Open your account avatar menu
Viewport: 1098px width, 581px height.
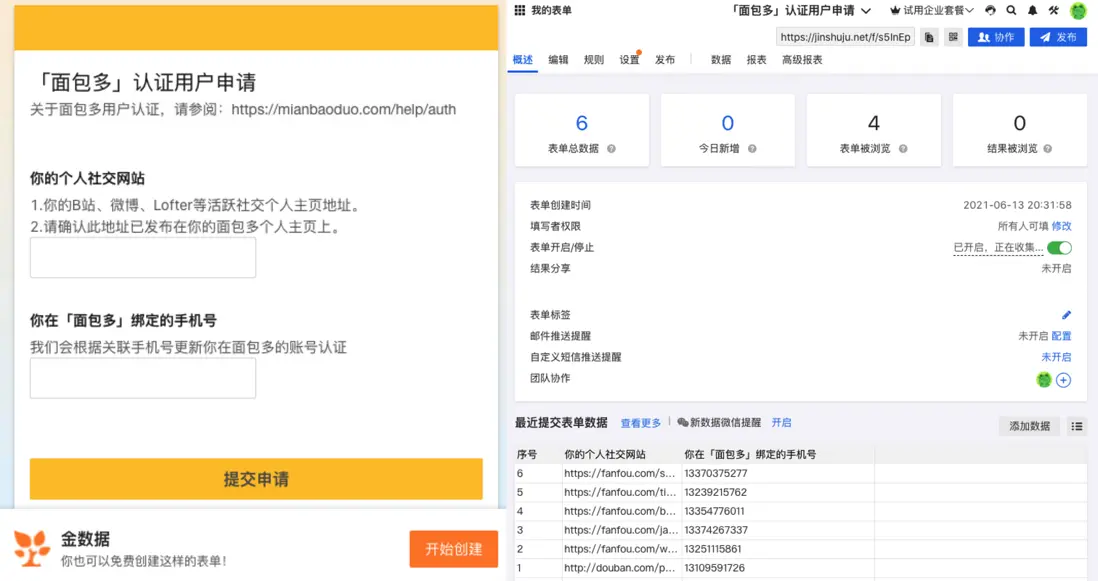pos(1078,10)
